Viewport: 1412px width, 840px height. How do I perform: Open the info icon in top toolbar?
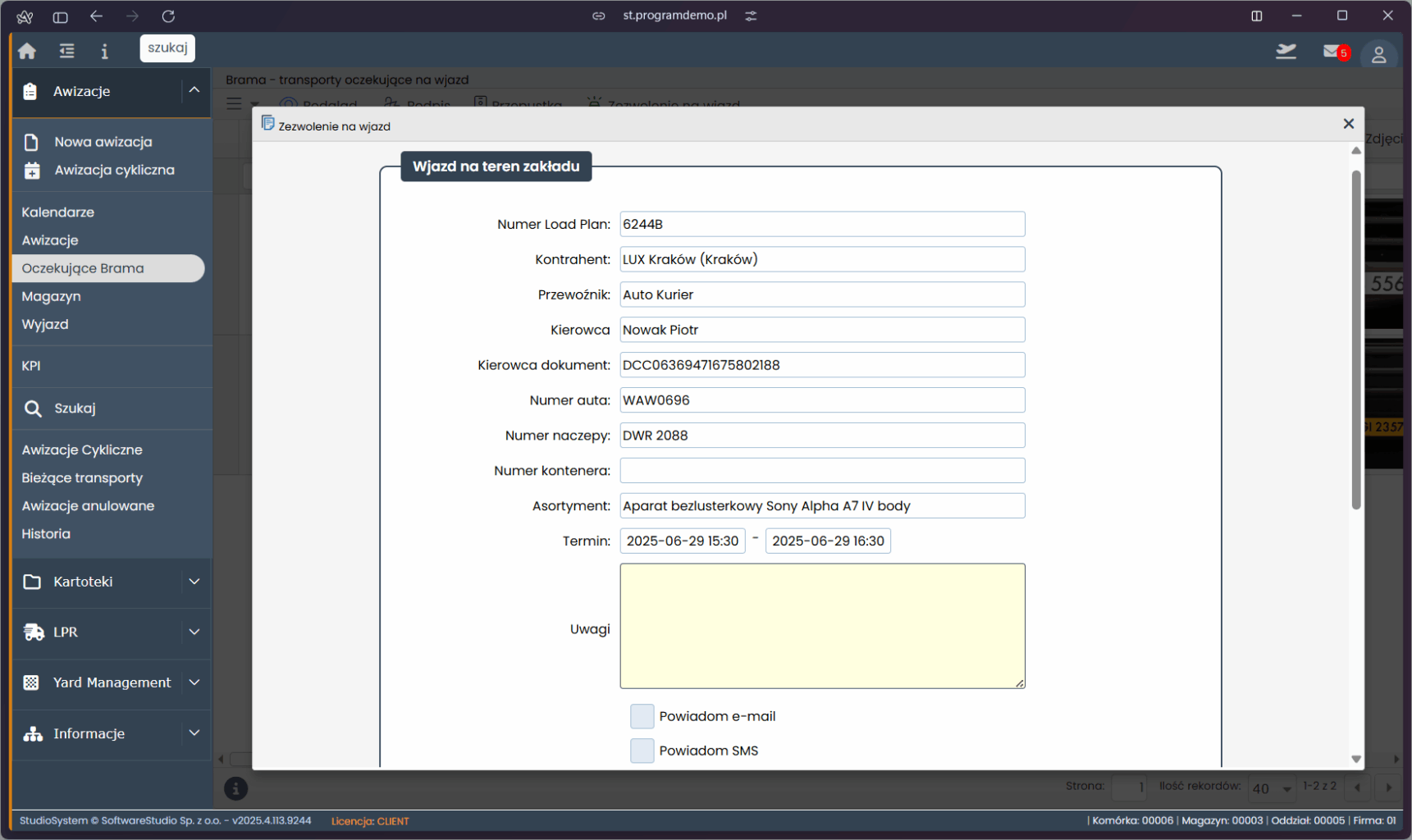pyautogui.click(x=104, y=52)
